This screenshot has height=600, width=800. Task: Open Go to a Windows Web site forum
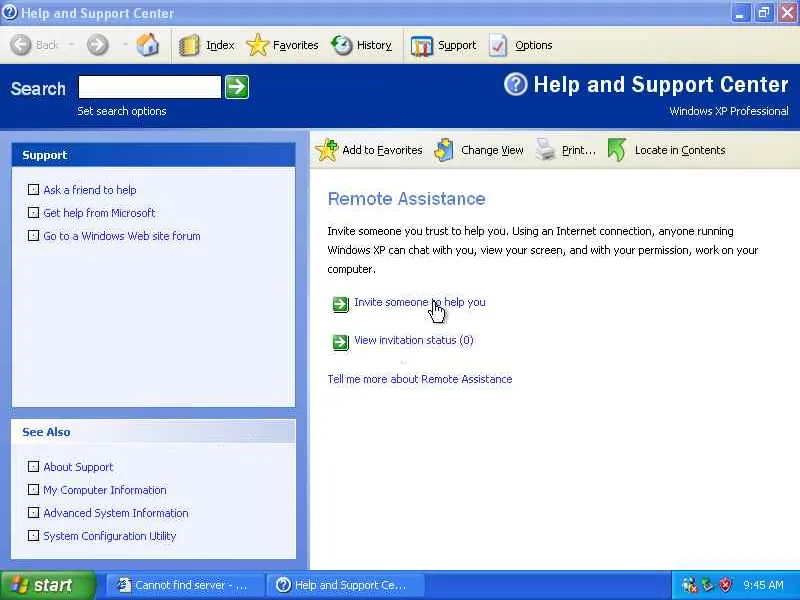pyautogui.click(x=122, y=236)
